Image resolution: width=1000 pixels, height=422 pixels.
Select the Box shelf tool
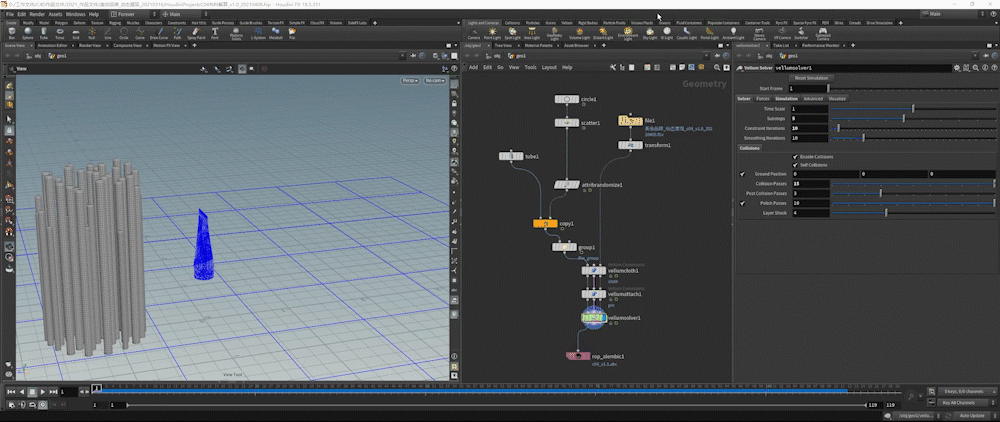point(11,33)
